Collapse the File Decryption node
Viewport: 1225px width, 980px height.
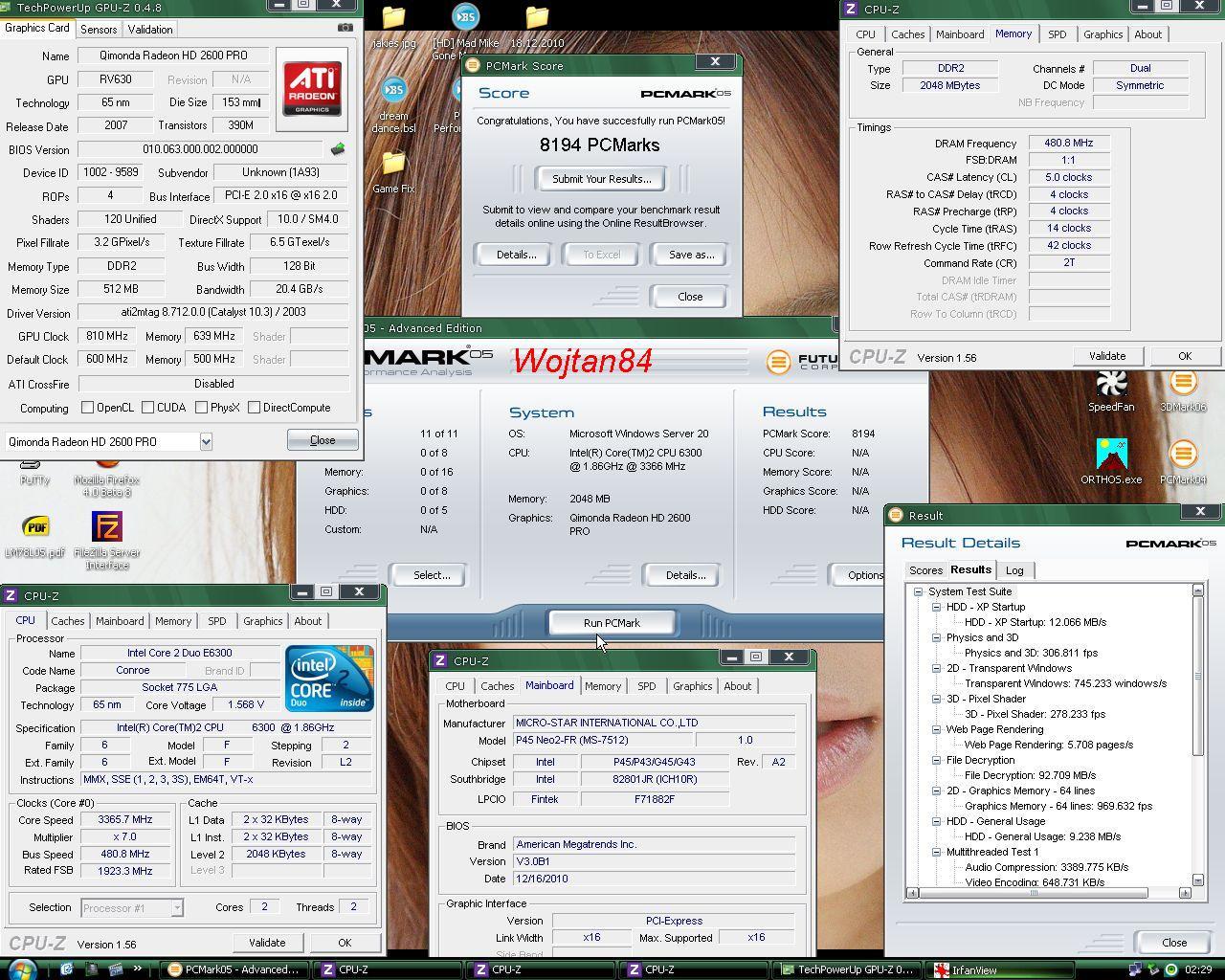936,760
